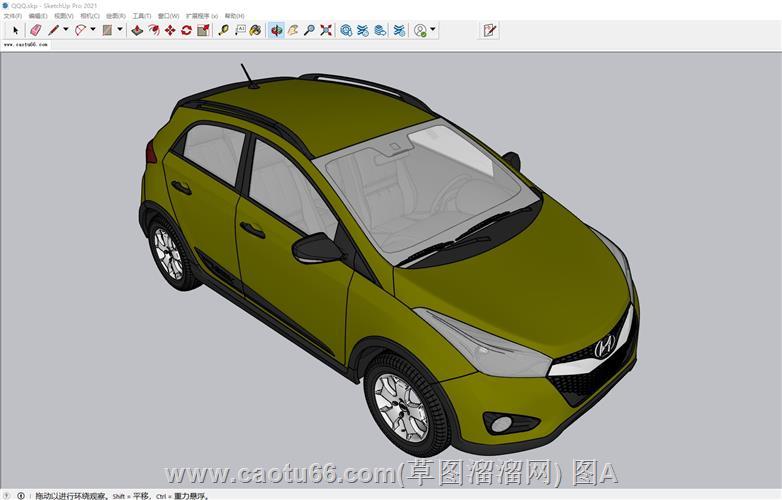Select the Move tool
782x500 pixels.
point(170,30)
